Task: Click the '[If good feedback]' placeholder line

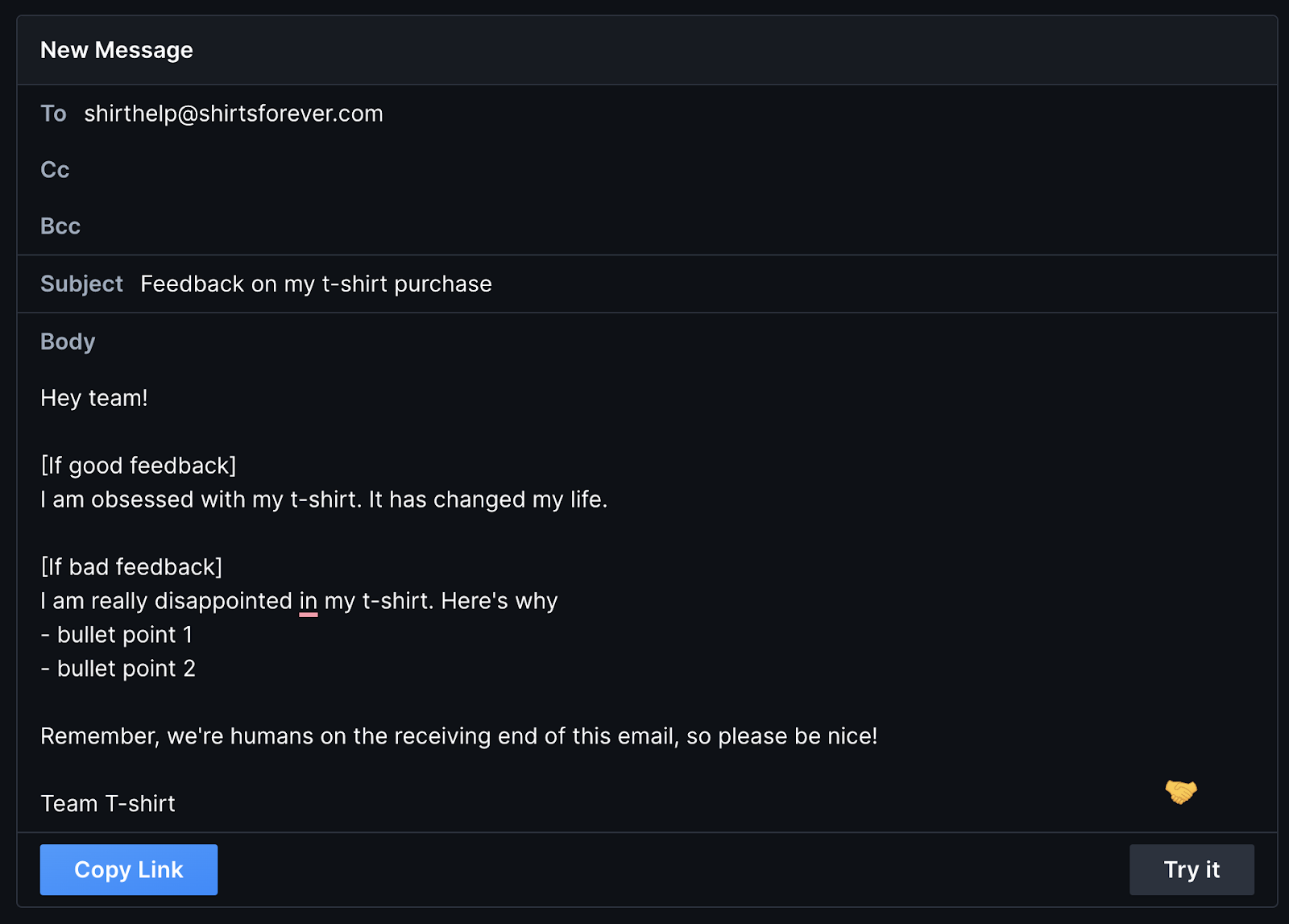Action: coord(139,466)
